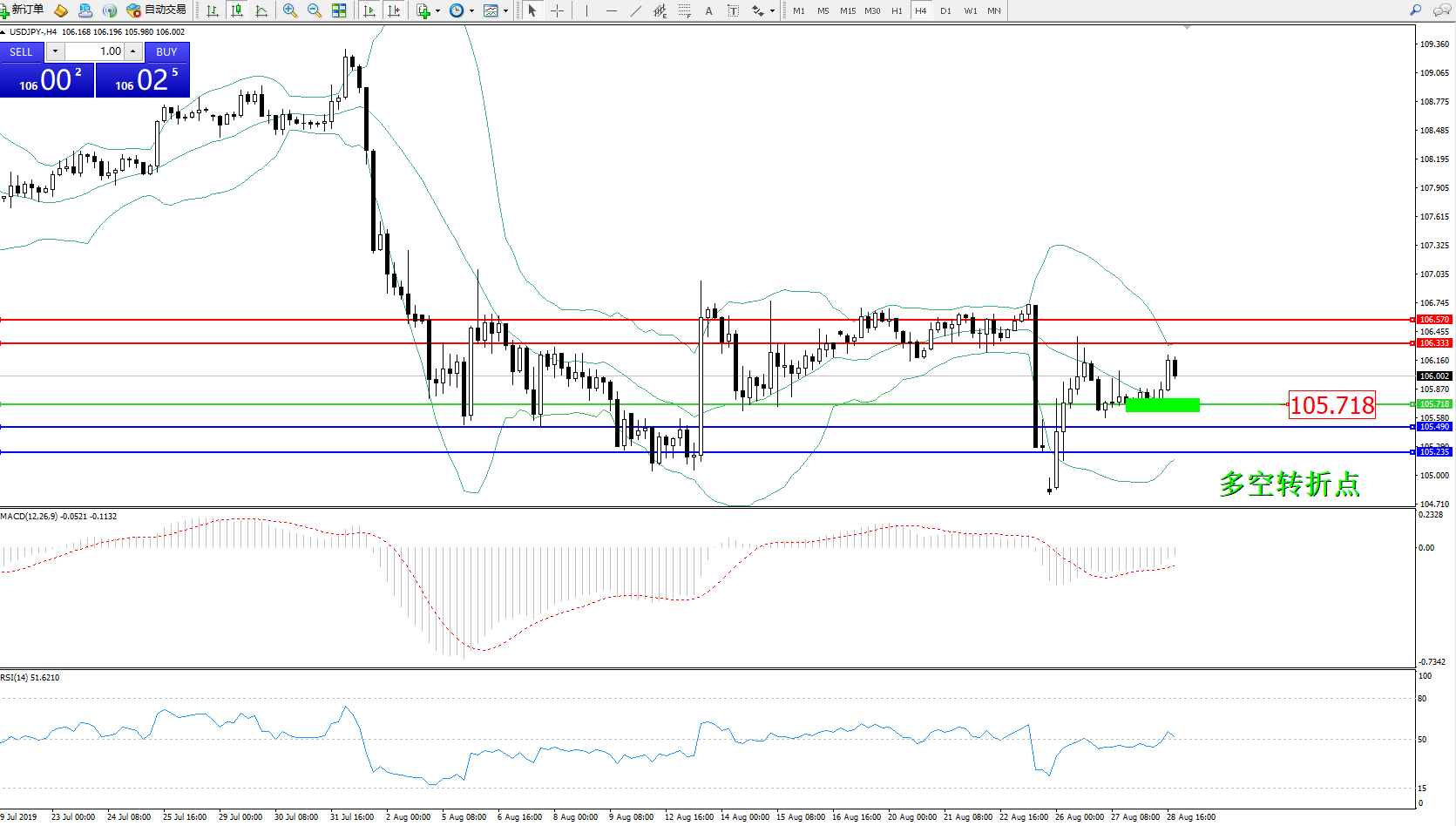Select the crosshair cursor tool
1456x826 pixels.
coord(558,10)
